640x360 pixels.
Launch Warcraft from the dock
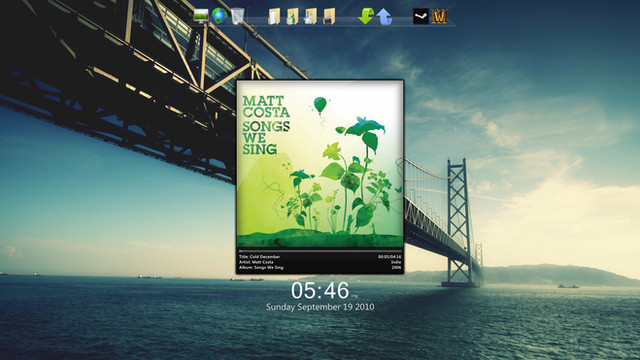pos(439,16)
